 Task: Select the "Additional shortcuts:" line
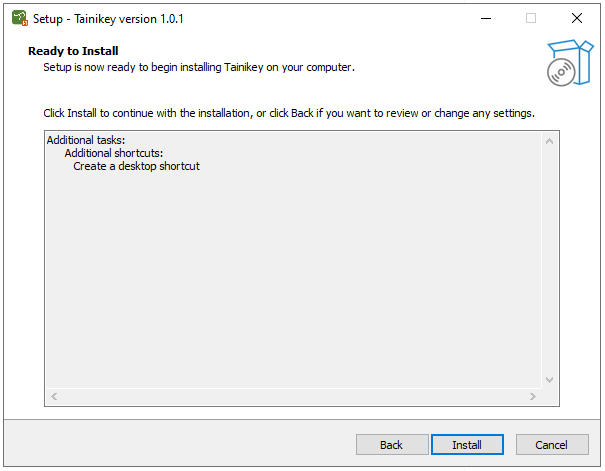coord(113,153)
